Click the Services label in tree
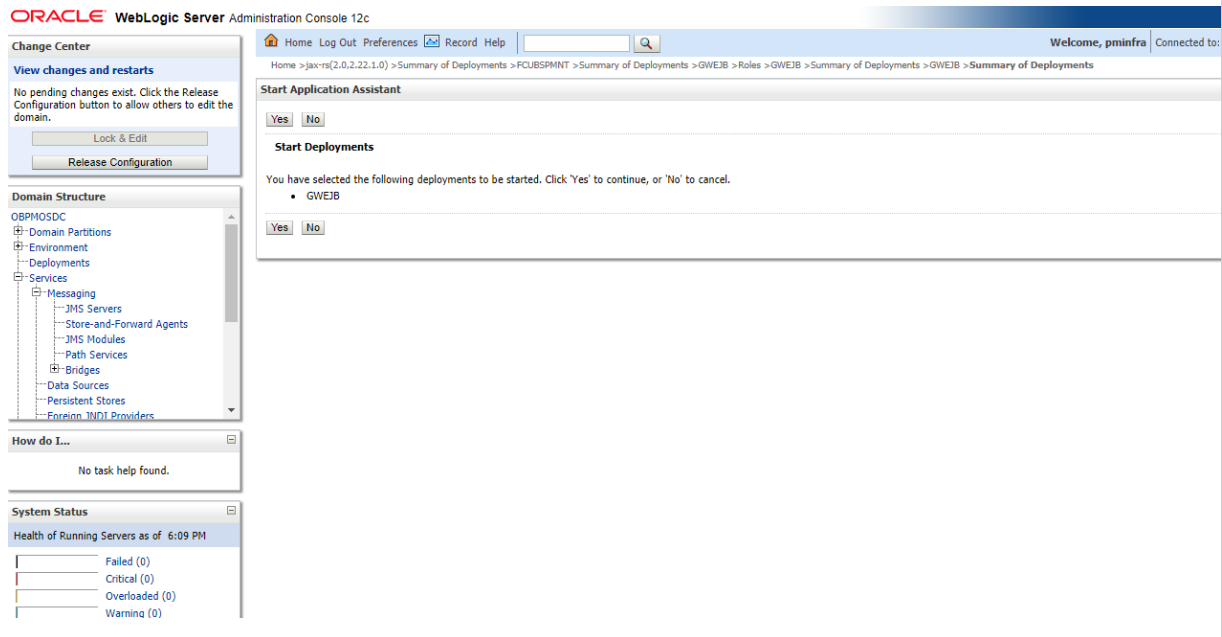The image size is (1222, 637). point(48,278)
